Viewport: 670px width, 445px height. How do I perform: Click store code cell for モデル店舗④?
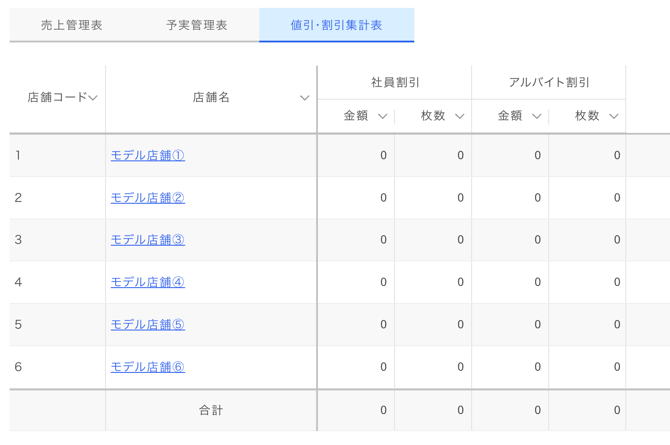[57, 282]
